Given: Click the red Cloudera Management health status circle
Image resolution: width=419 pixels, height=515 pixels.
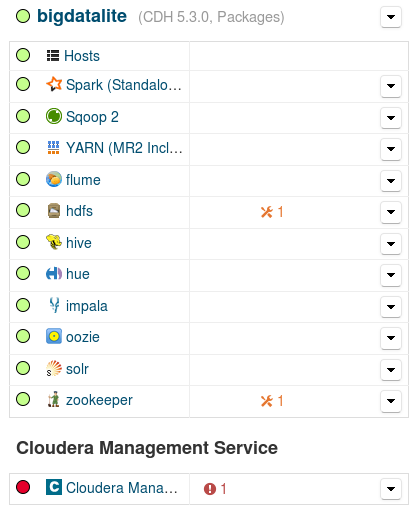Looking at the screenshot, I should pyautogui.click(x=23, y=487).
